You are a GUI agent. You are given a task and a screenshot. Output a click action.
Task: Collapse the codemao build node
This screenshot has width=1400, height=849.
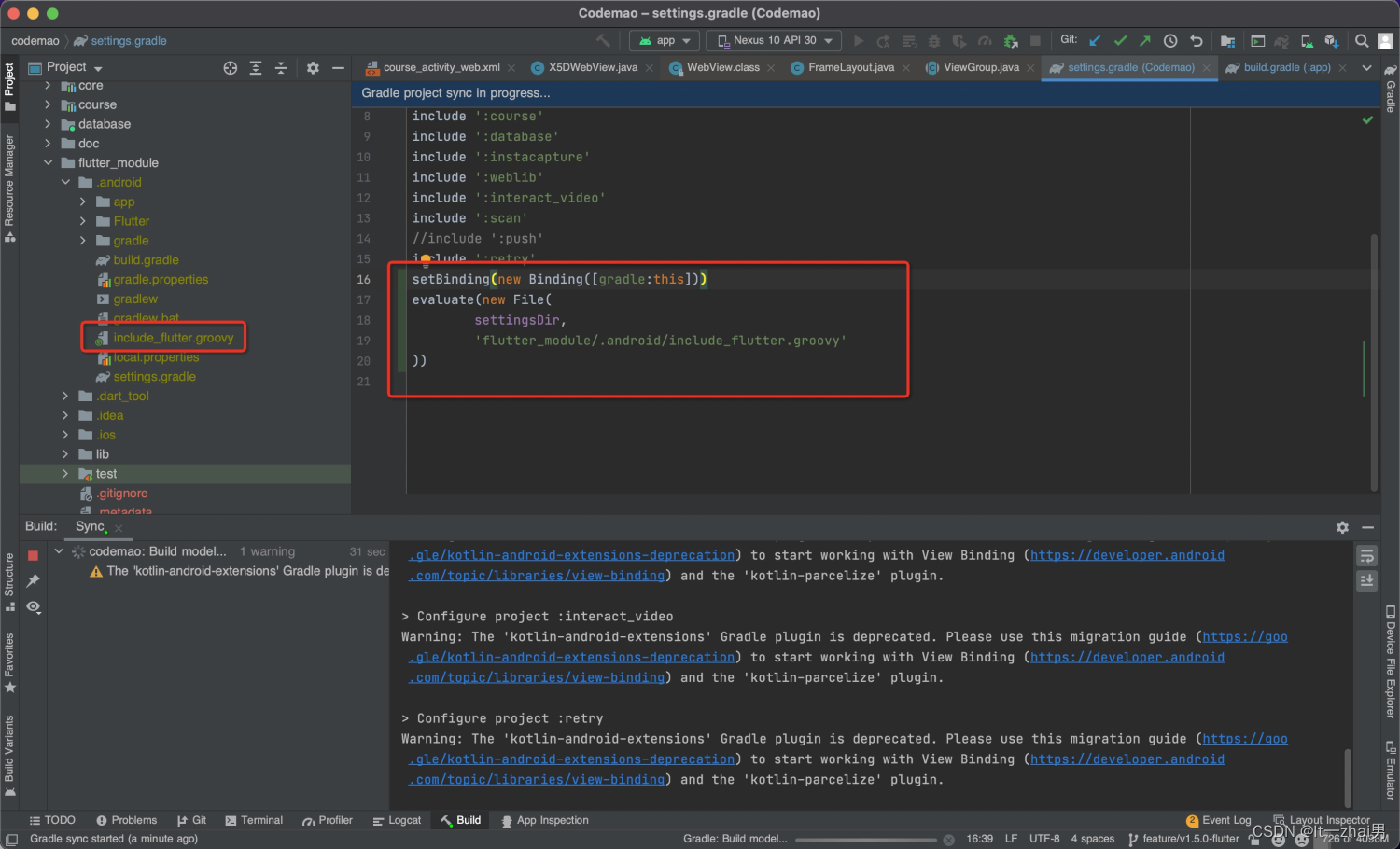click(x=59, y=551)
